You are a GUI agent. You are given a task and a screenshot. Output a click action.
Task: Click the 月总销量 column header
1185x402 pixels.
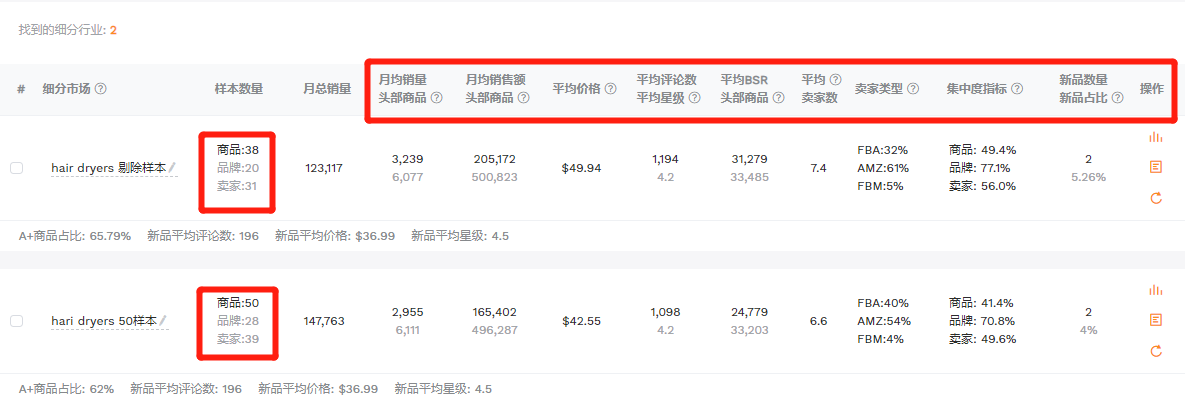[x=327, y=89]
